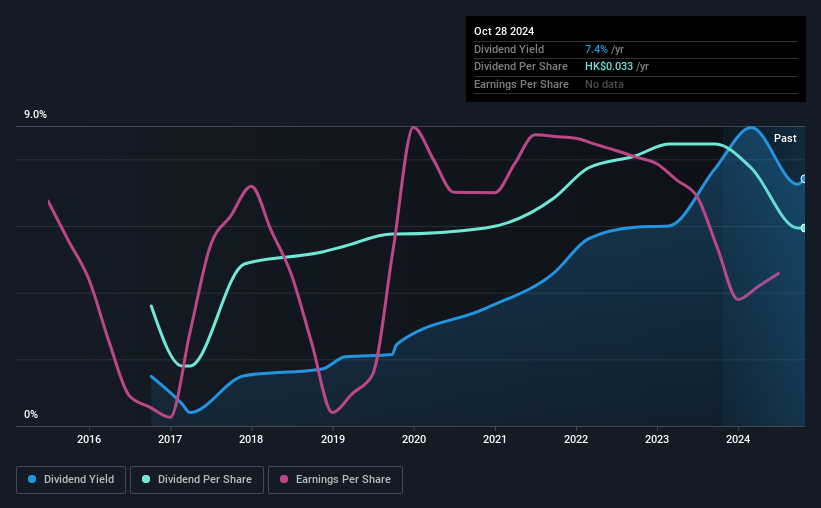Select the 2024 x-axis year label
Image resolution: width=821 pixels, height=508 pixels.
737,440
